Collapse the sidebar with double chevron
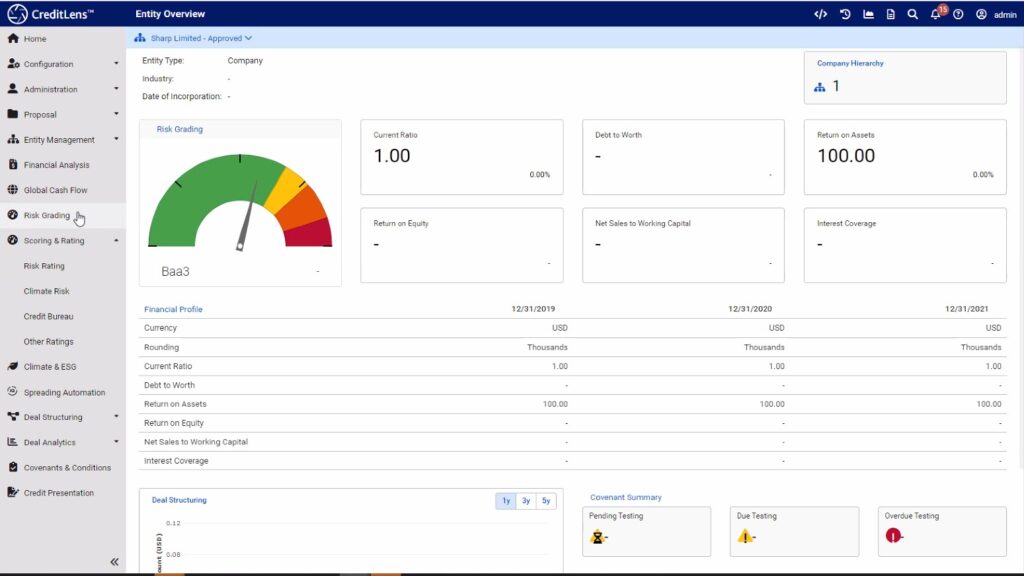The width and height of the screenshot is (1024, 576). (114, 562)
